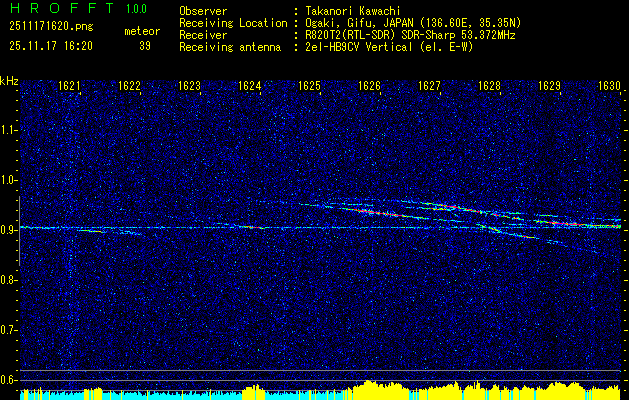Click the Receiving Location Ogaki, Gifu line
The image size is (629, 400).
pos(350,23)
